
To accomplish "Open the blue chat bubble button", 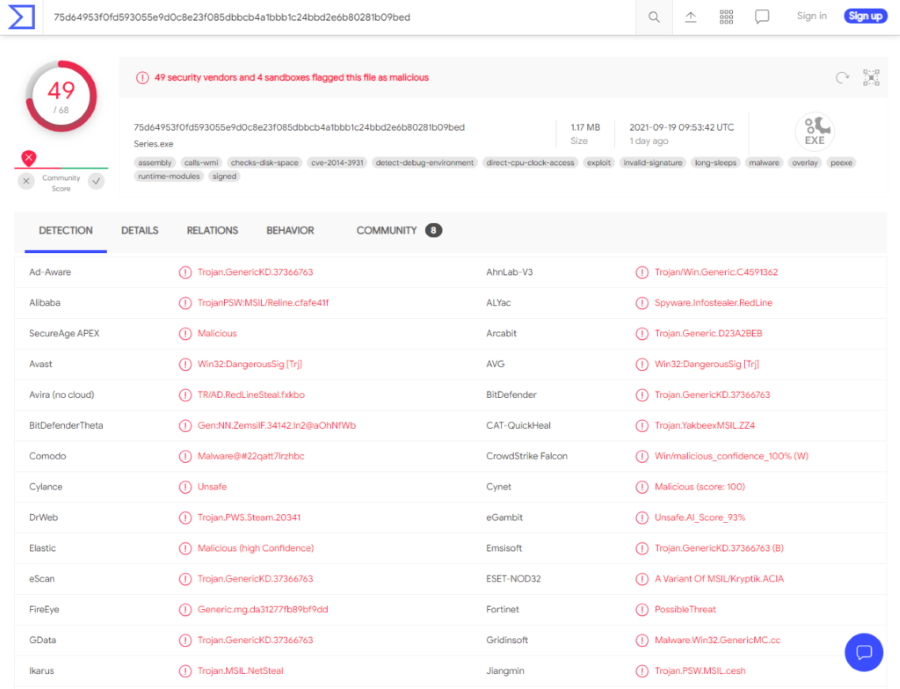I will tap(863, 652).
